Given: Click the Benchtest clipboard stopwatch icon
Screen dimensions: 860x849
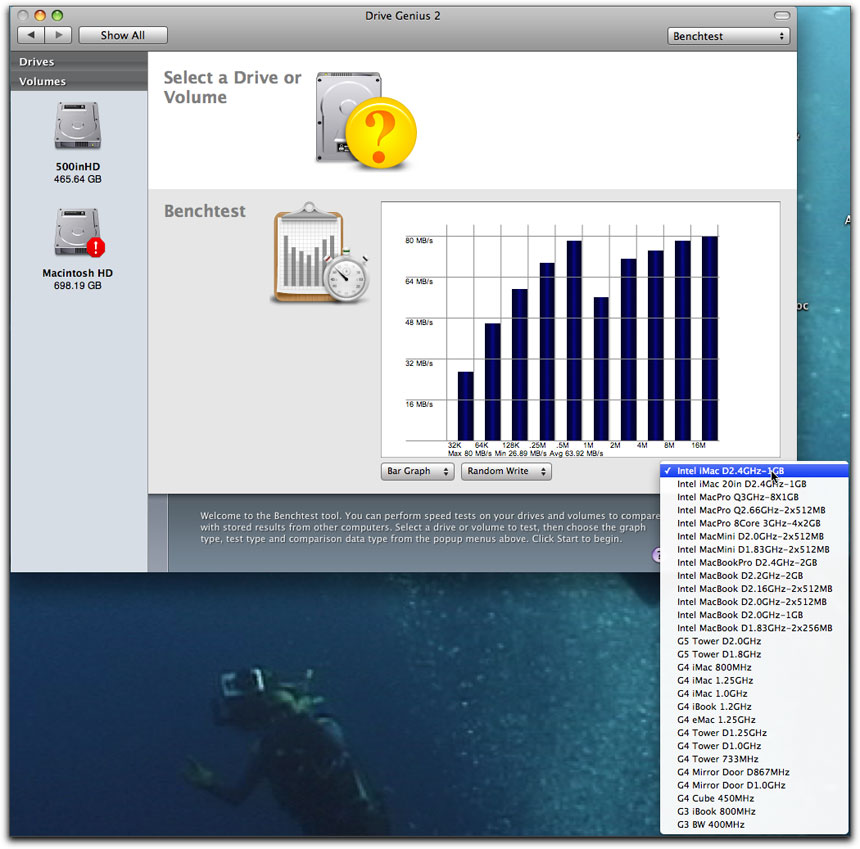Looking at the screenshot, I should [x=321, y=253].
